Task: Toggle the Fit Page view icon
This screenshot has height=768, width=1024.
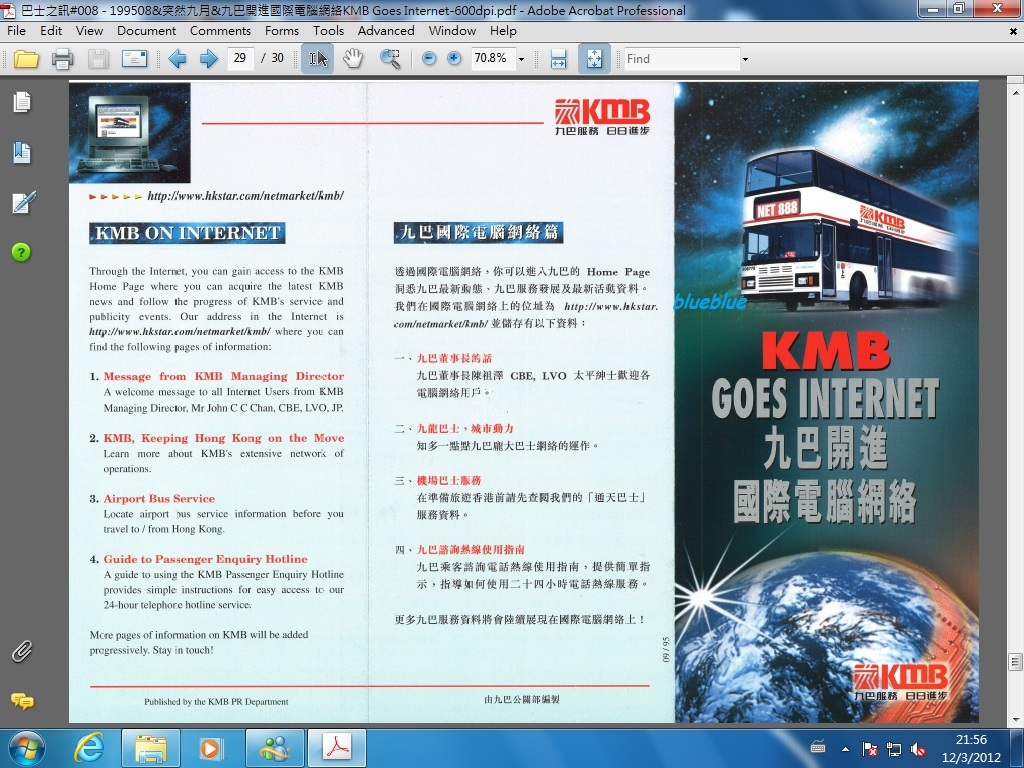Action: click(594, 59)
